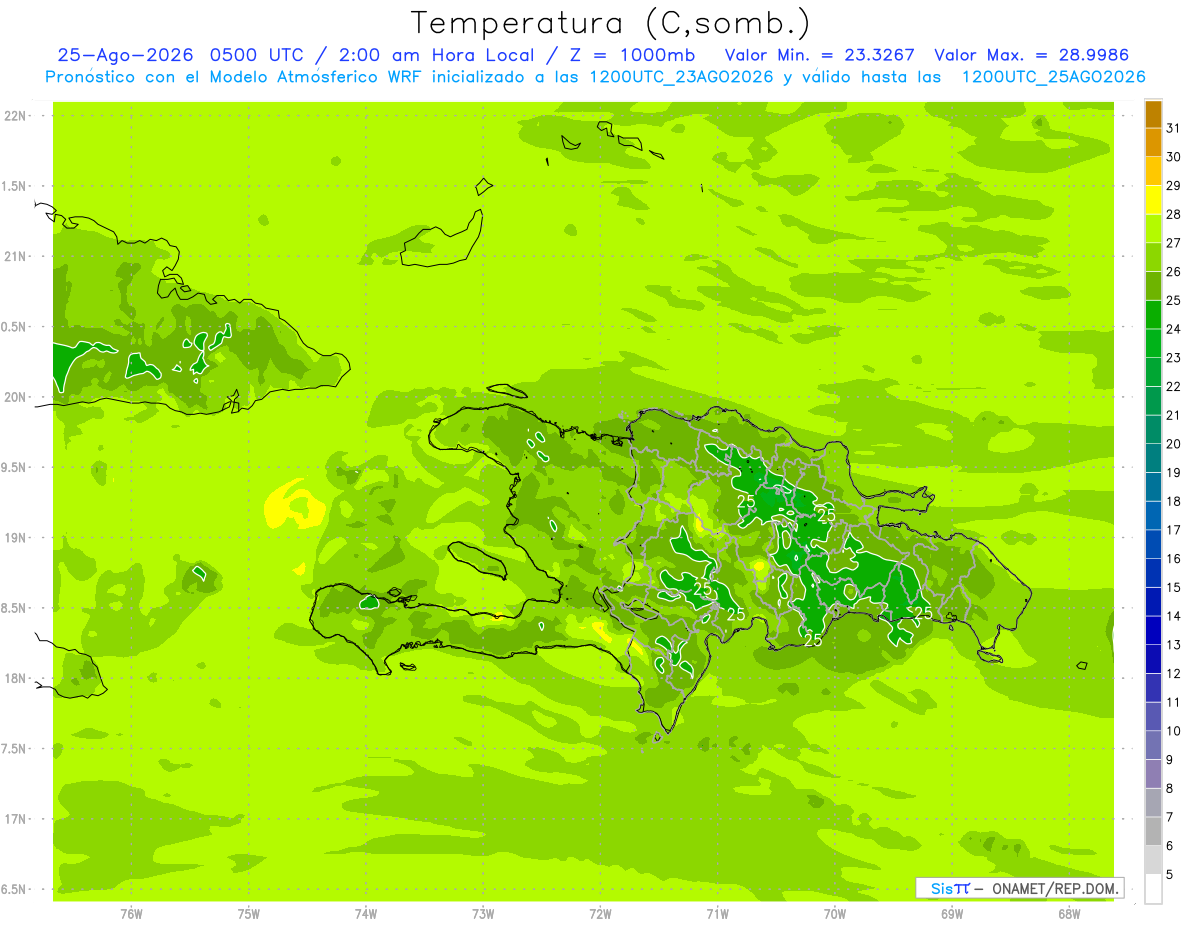Click the legend value "16"
The height and width of the screenshot is (927, 1200).
point(1174,559)
